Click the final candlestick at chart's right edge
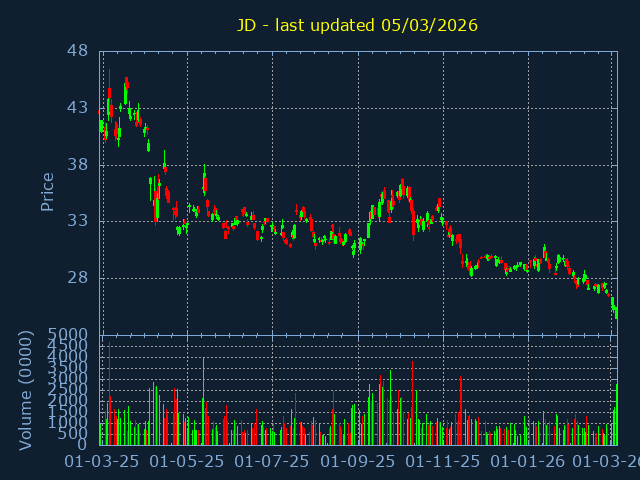Screen dimensions: 640x480 pos(616,312)
